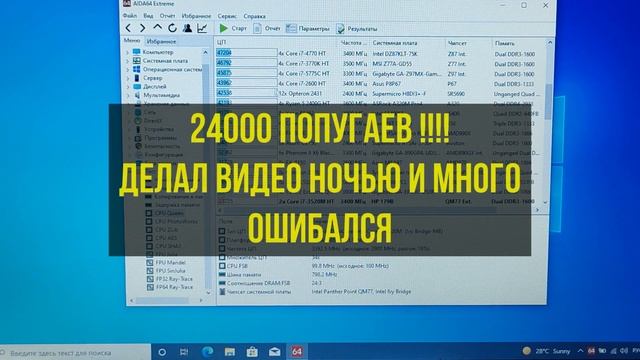This screenshot has width=640, height=360.
Task: Switch to the Избранное sidebar tab
Action: click(x=161, y=41)
